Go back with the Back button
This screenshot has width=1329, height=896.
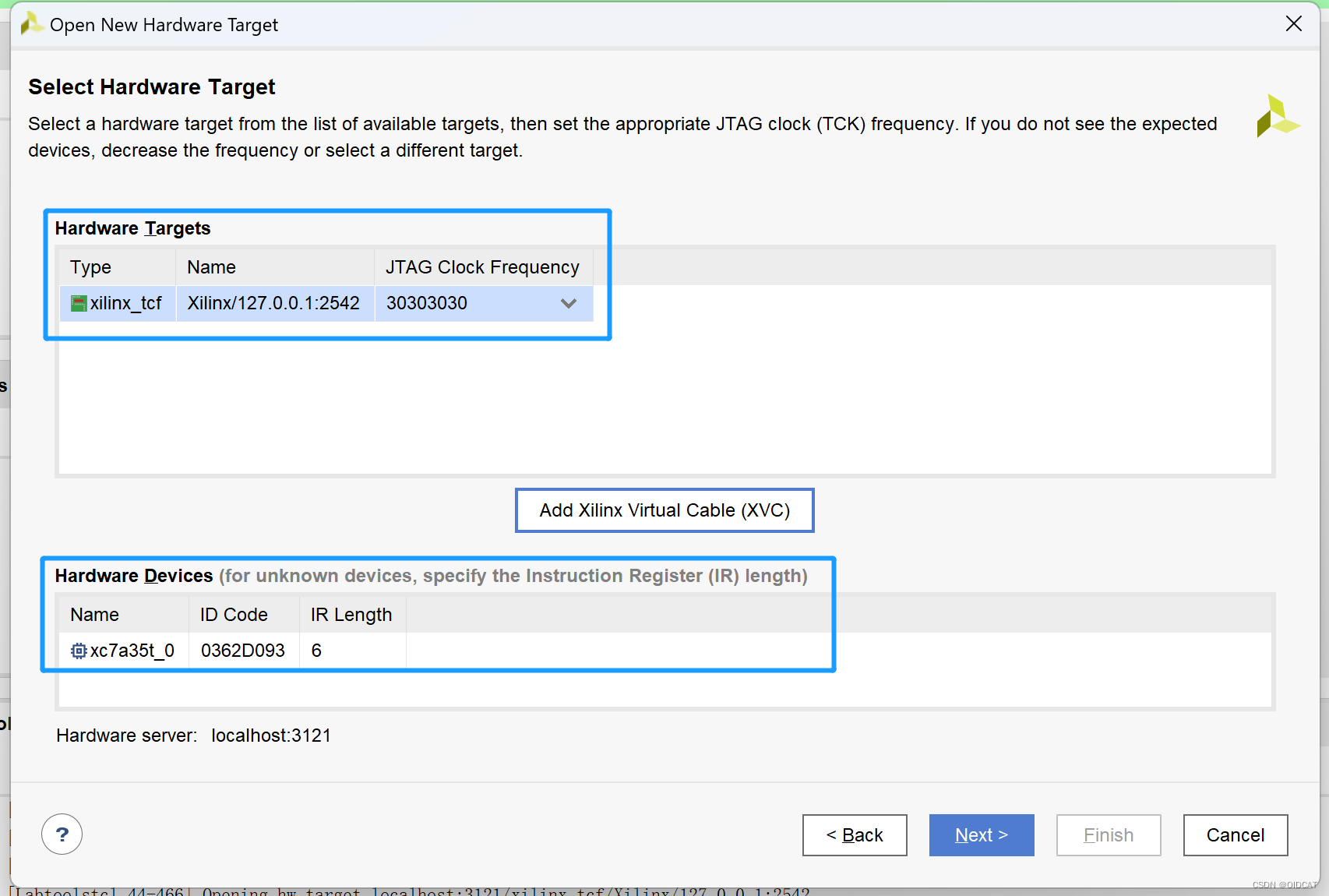tap(855, 835)
